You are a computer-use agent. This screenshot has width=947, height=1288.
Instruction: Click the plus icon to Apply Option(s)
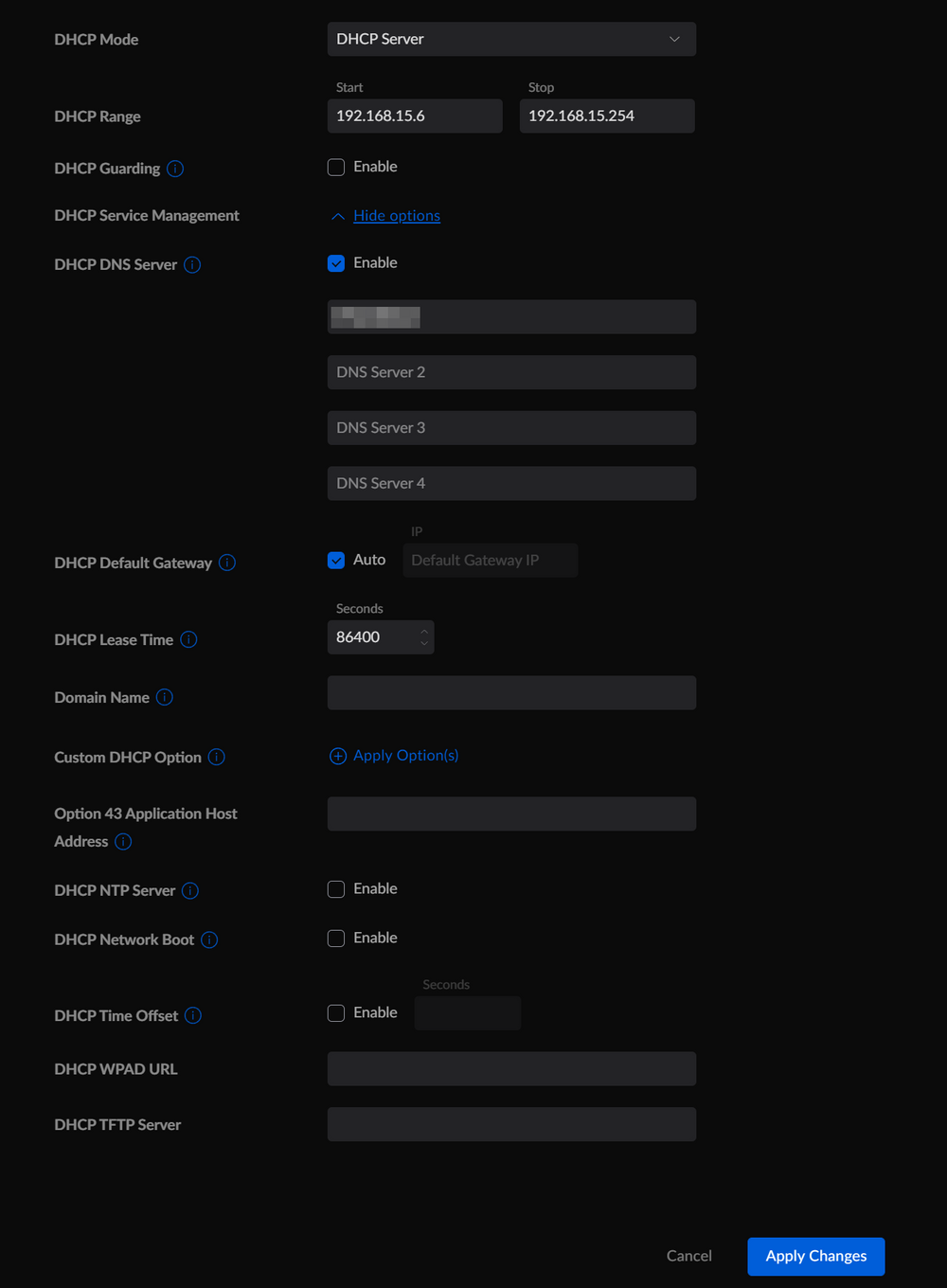coord(337,756)
